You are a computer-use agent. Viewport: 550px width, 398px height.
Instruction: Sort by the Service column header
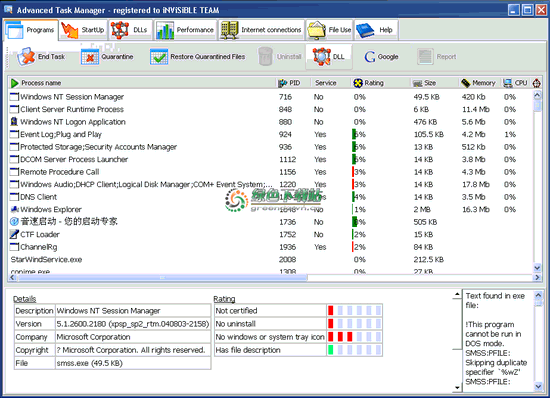pyautogui.click(x=331, y=83)
